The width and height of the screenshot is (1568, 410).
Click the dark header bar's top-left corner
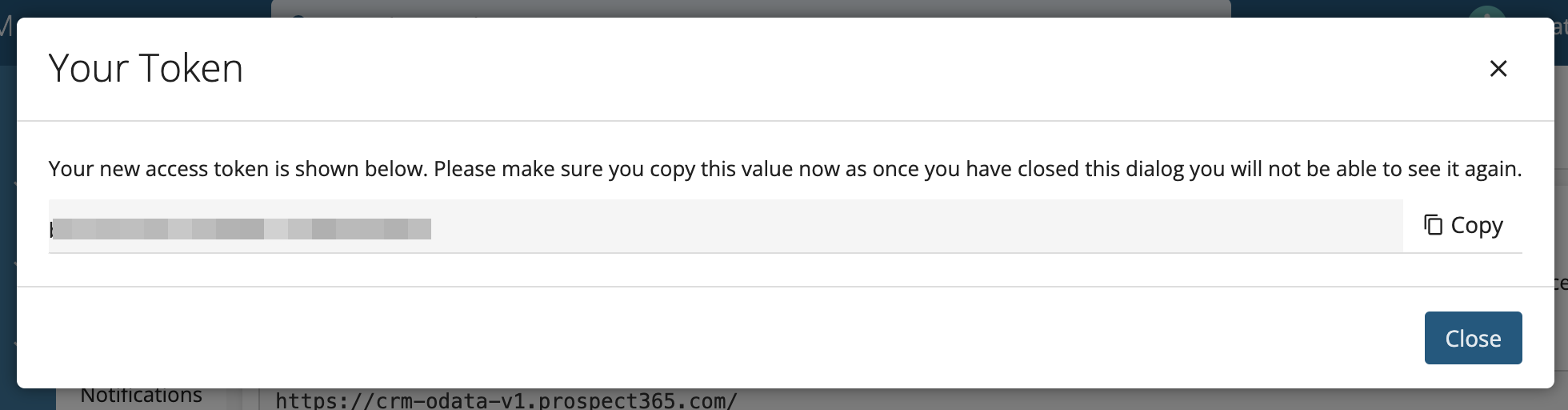pyautogui.click(x=6, y=6)
